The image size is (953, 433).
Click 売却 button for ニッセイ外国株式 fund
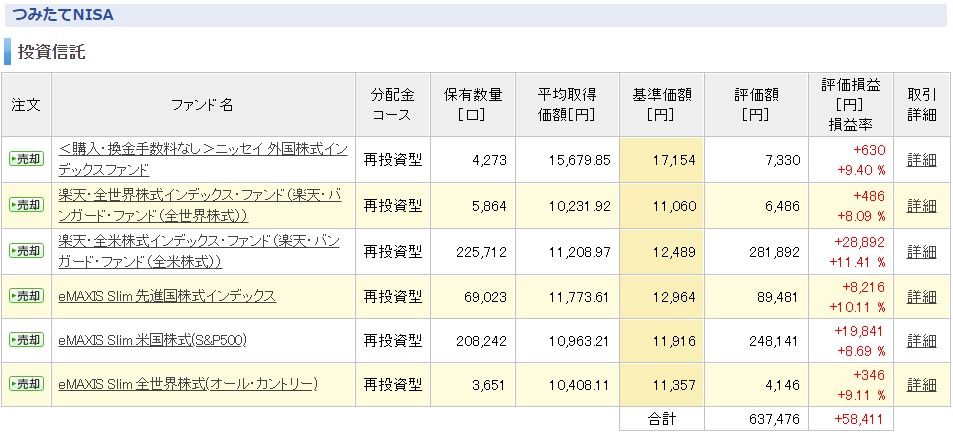(x=26, y=159)
